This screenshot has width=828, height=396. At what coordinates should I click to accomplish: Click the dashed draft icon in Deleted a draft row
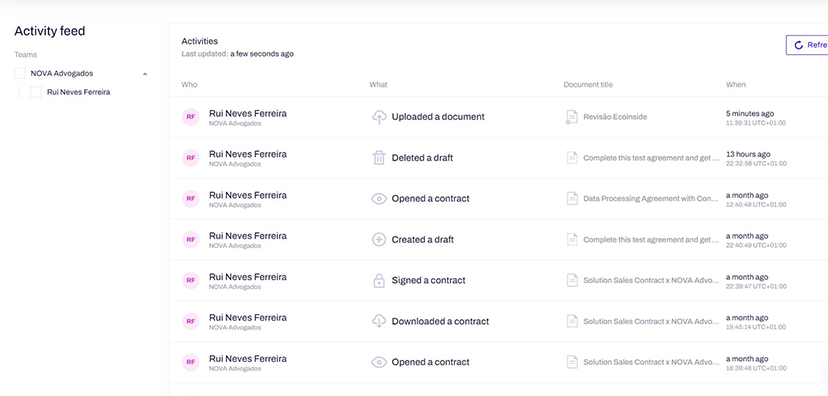pos(572,158)
